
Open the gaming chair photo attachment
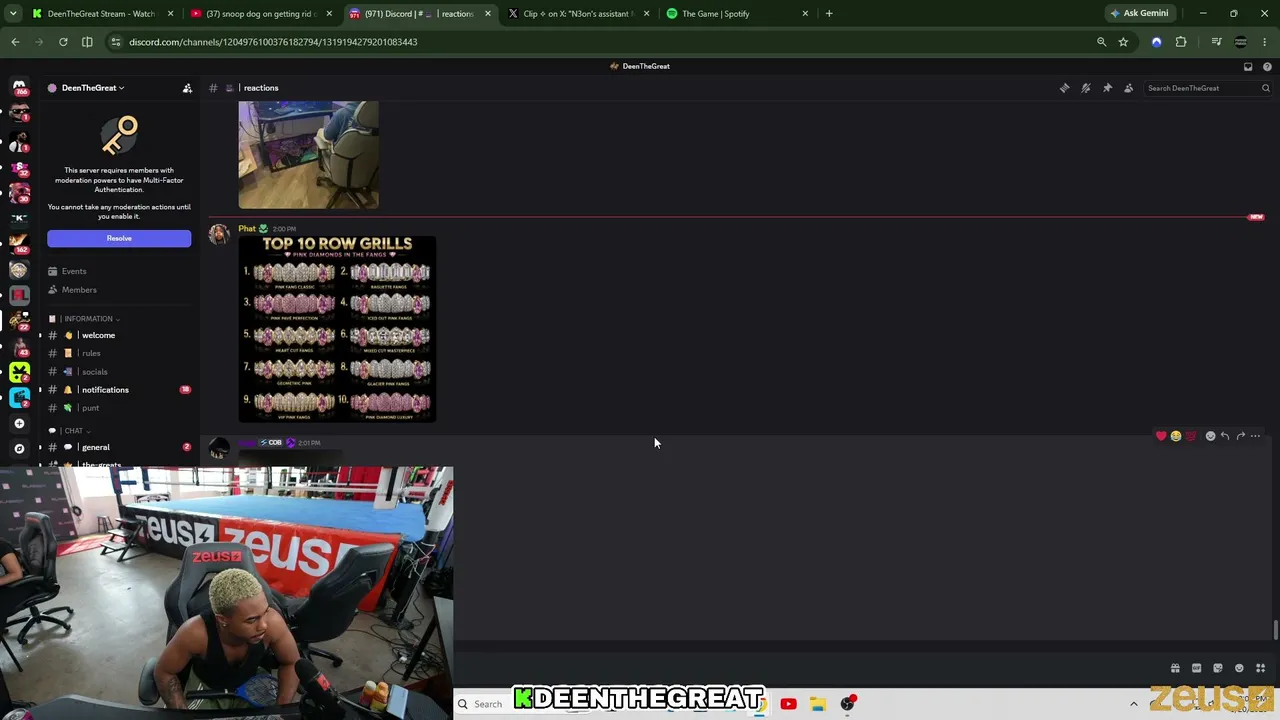click(308, 155)
